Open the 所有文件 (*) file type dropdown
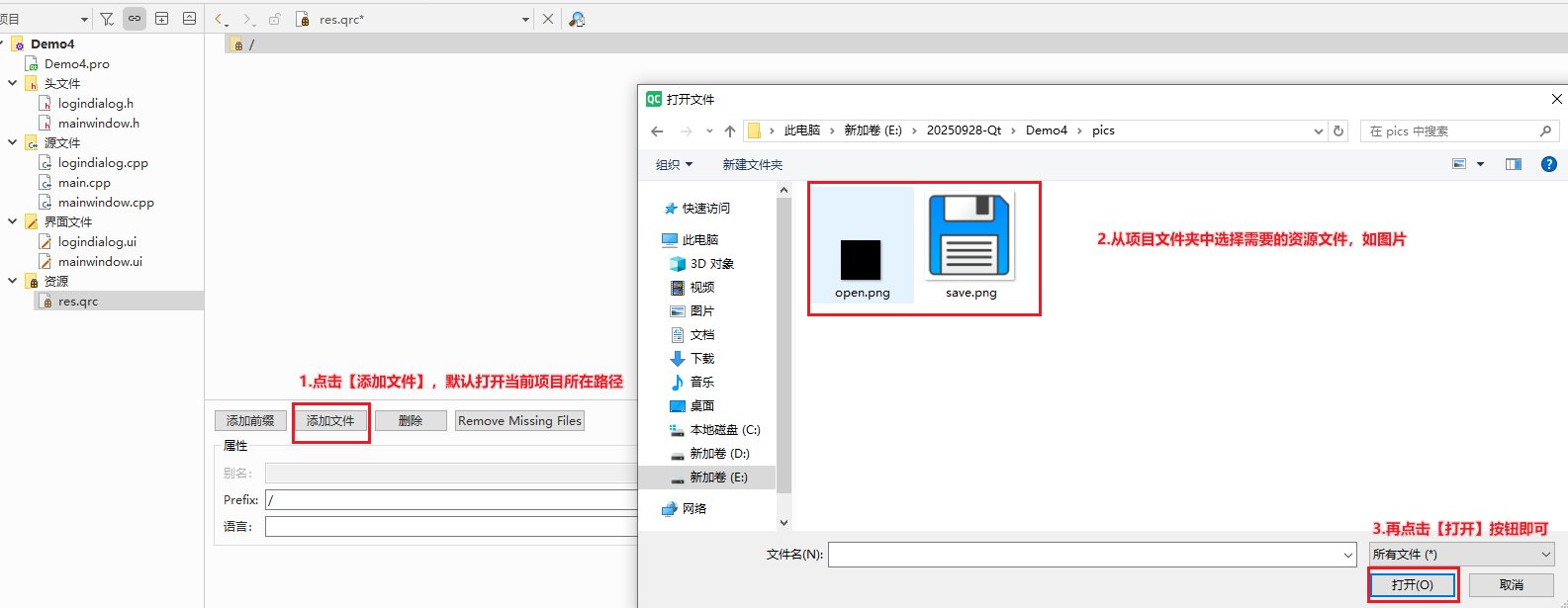1568x608 pixels. 1461,555
